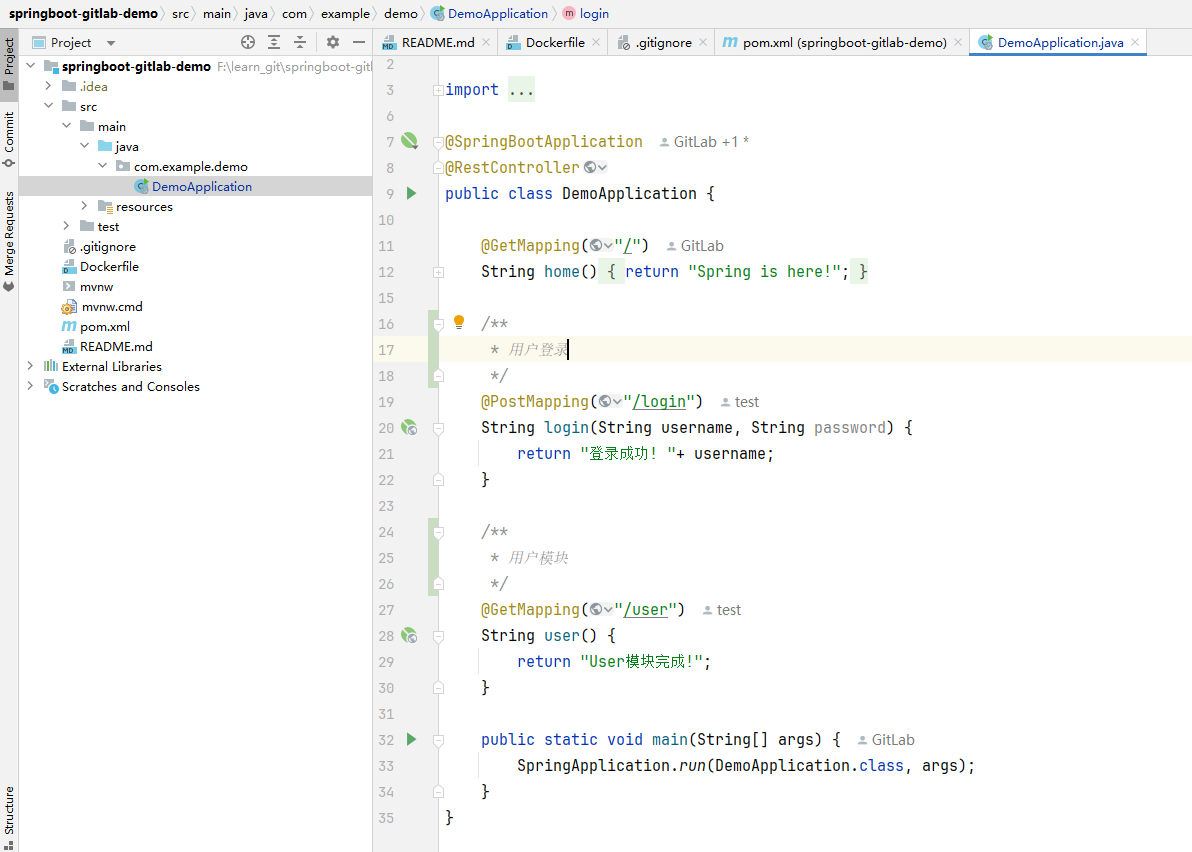Click the yellow light bulb intention icon
The height and width of the screenshot is (852, 1192).
pos(459,322)
